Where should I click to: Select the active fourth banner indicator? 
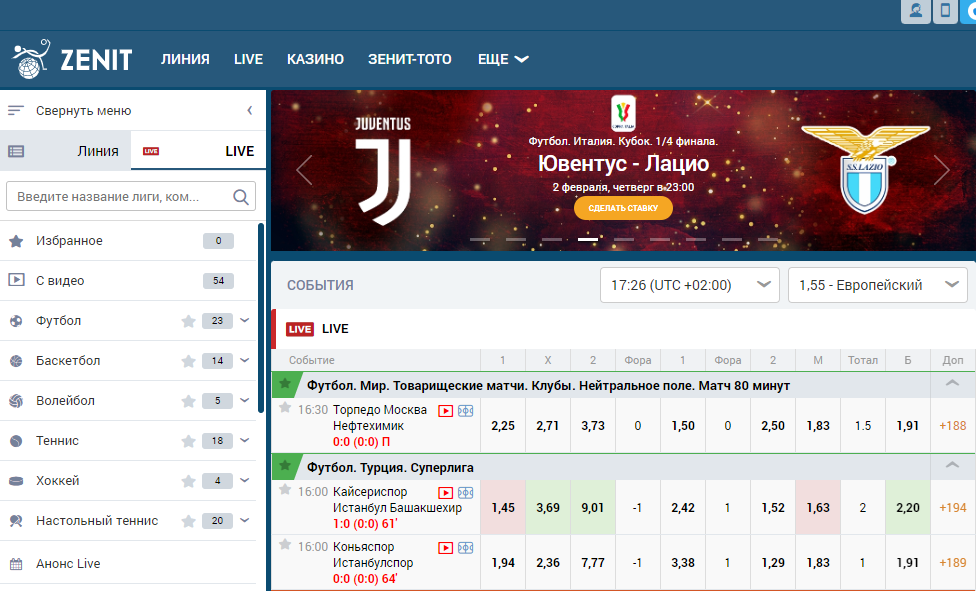pyautogui.click(x=588, y=239)
